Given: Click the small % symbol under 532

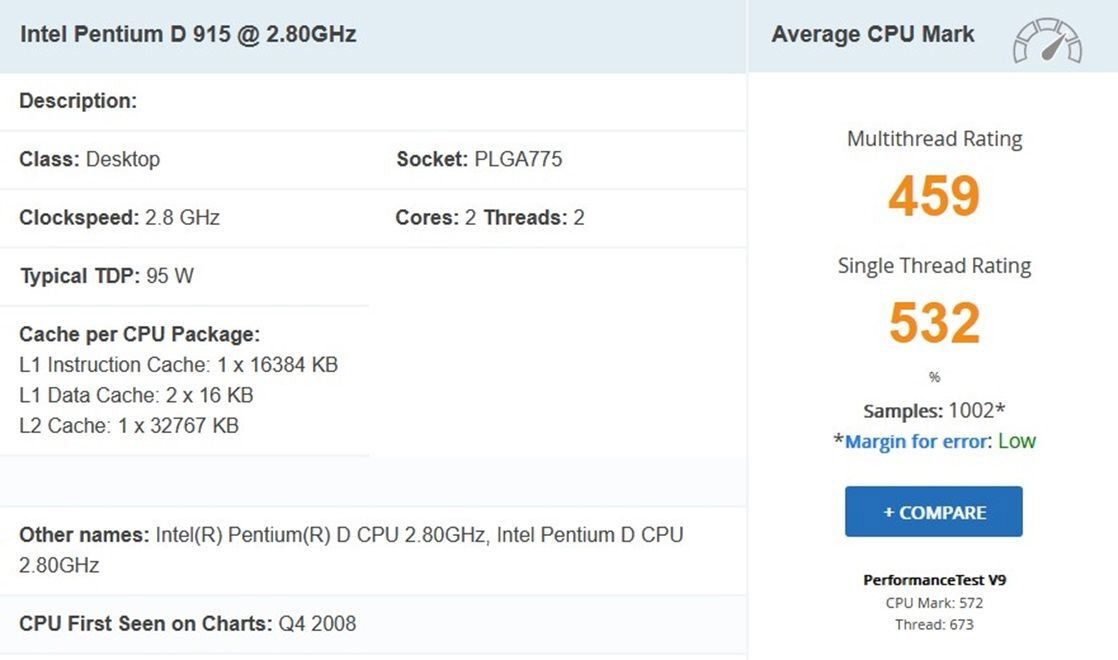Looking at the screenshot, I should pyautogui.click(x=934, y=377).
